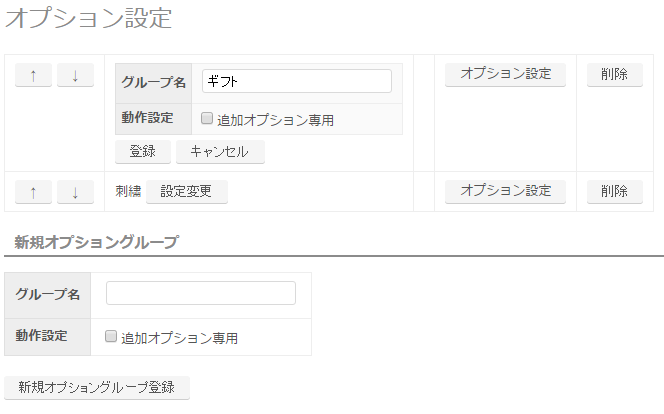The width and height of the screenshot is (664, 414).
Task: Move the ギフト group down
Action: pyautogui.click(x=75, y=75)
